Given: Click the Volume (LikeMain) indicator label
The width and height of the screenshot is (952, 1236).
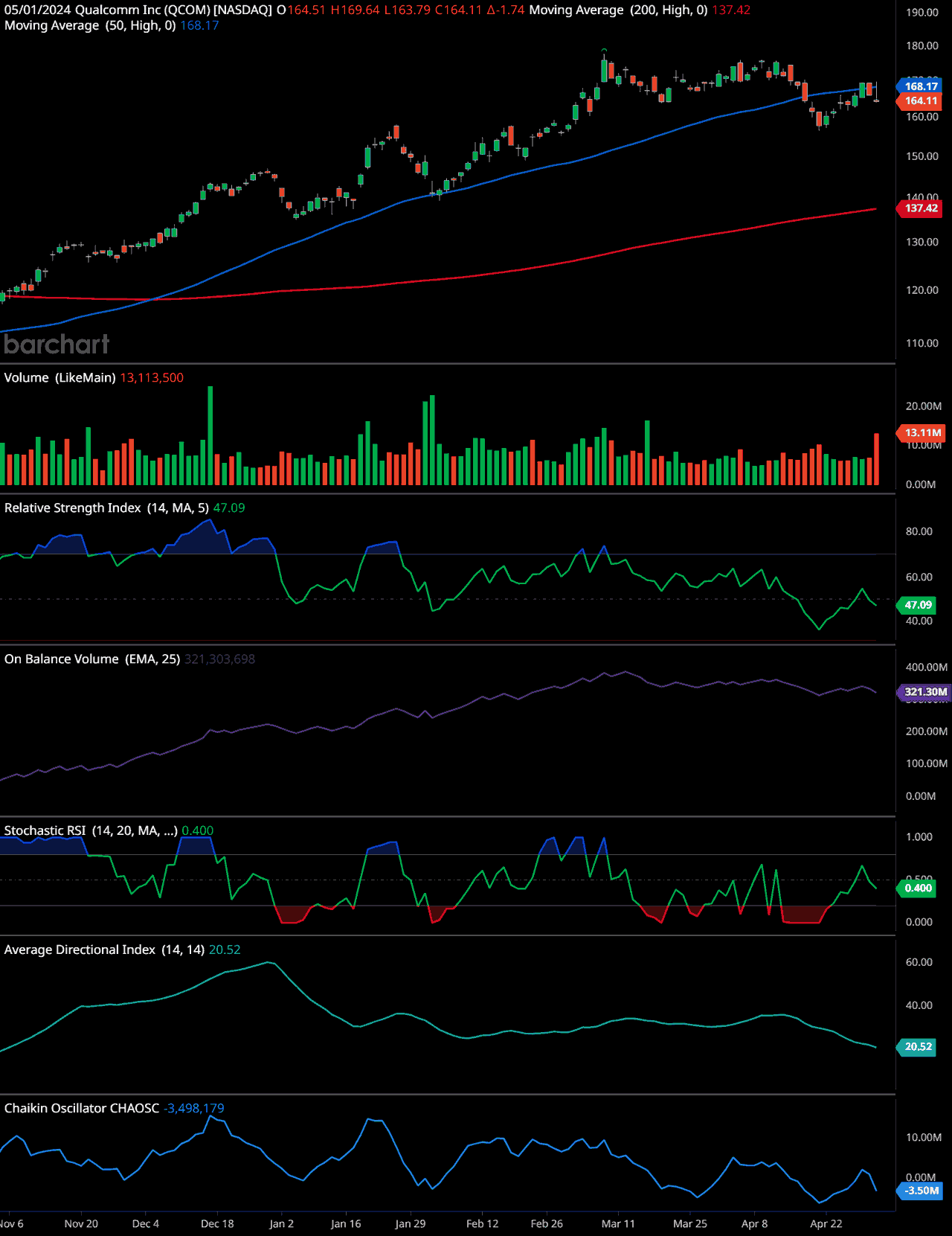Looking at the screenshot, I should pyautogui.click(x=59, y=377).
